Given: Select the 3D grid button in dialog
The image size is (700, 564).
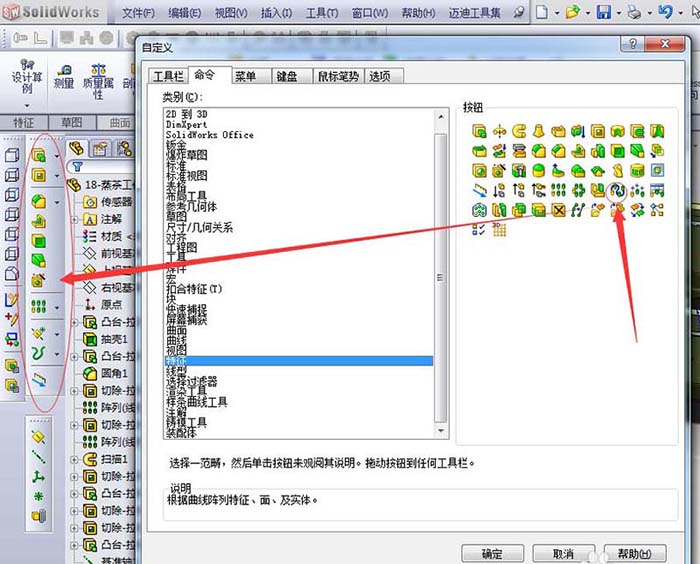Looking at the screenshot, I should [499, 229].
